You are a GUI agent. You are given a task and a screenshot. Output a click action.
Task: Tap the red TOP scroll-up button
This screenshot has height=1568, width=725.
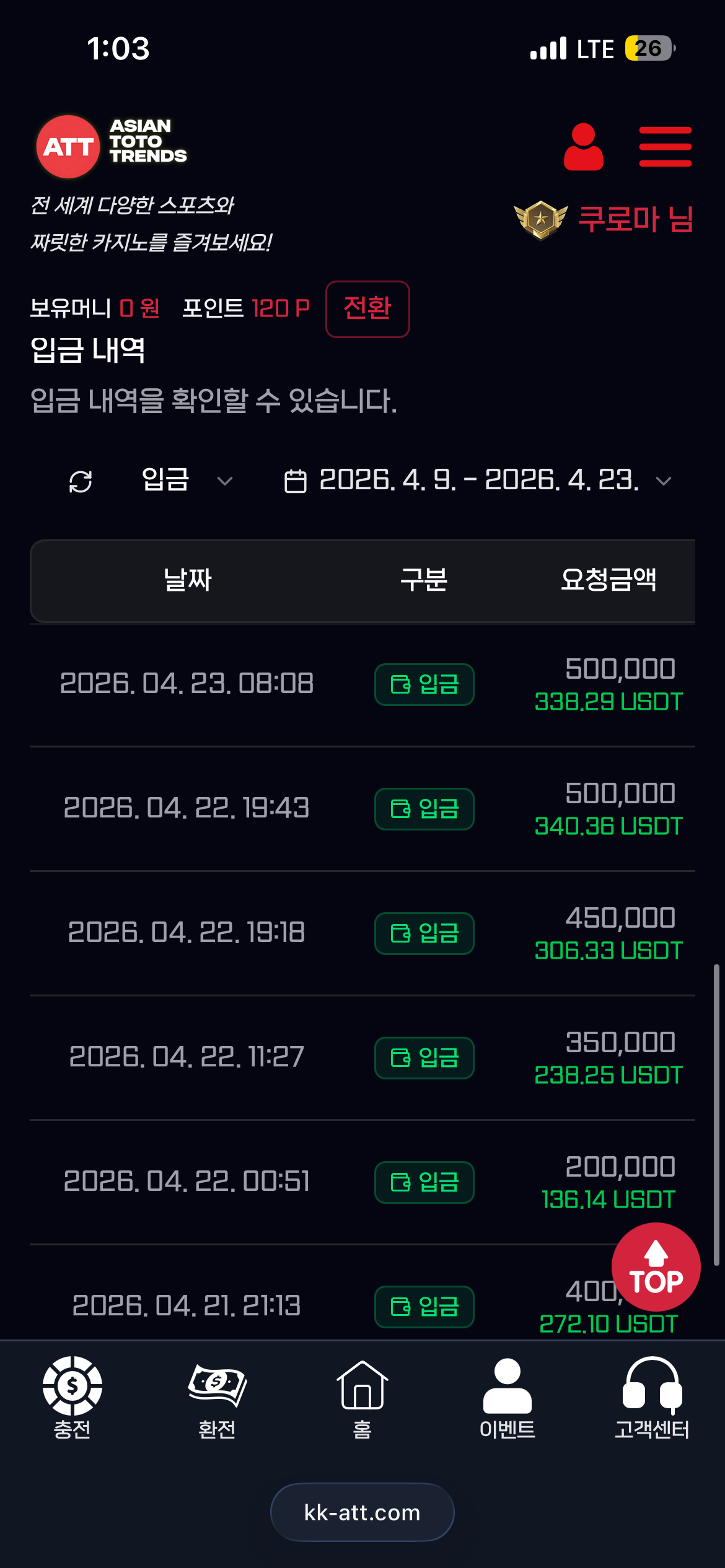click(656, 1267)
